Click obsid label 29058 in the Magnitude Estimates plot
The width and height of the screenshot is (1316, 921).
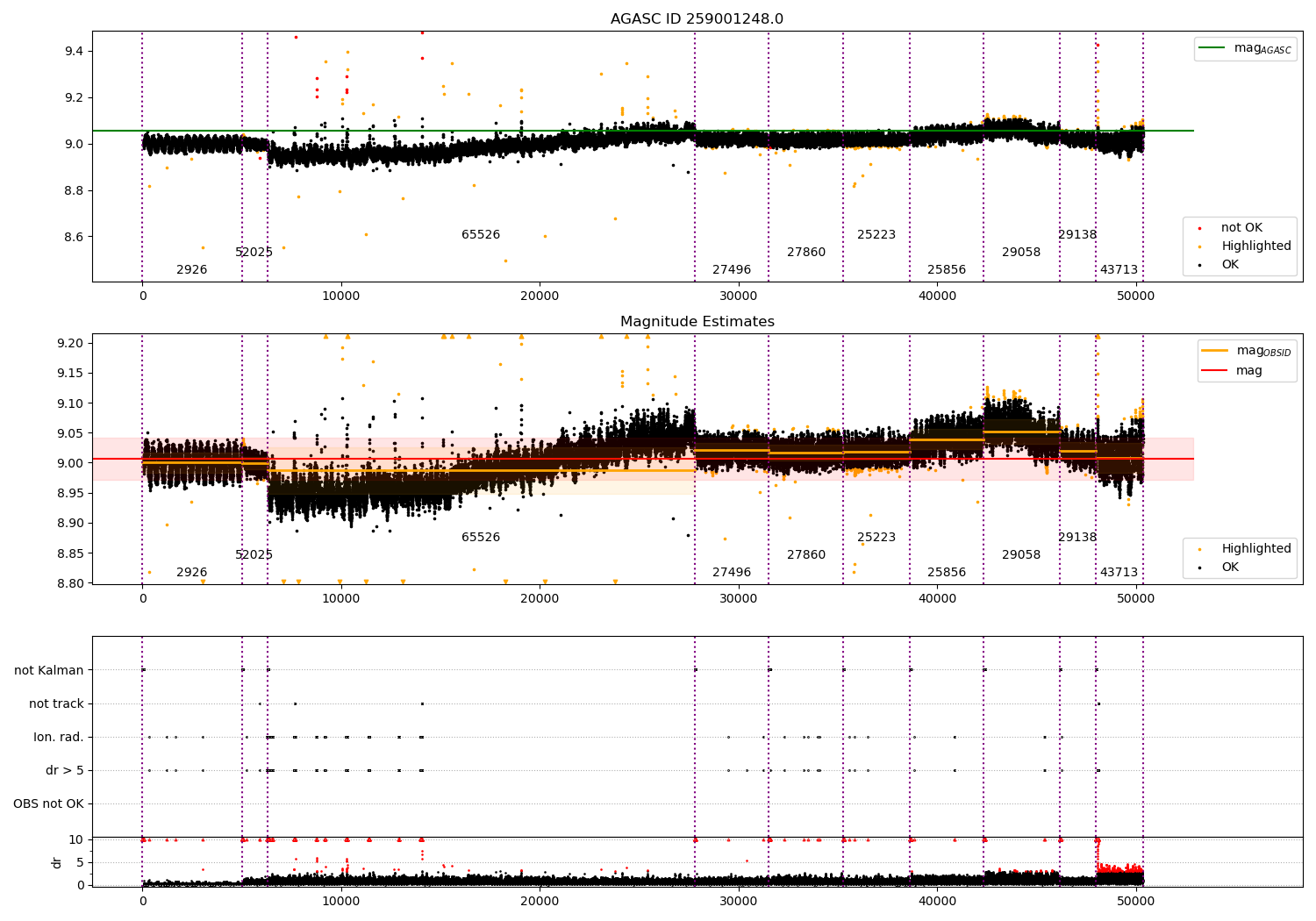(x=1021, y=555)
